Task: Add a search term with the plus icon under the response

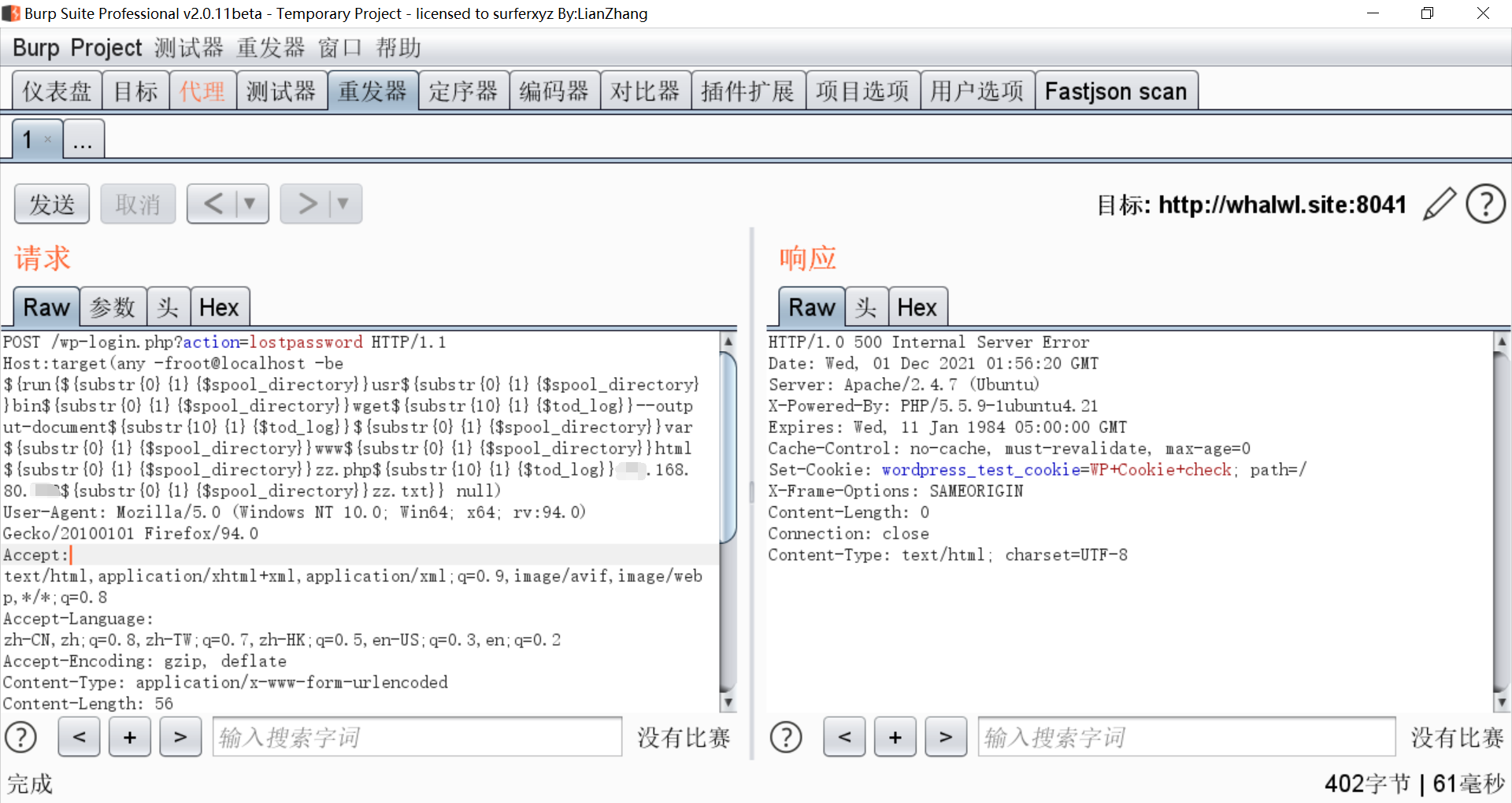Action: point(895,737)
